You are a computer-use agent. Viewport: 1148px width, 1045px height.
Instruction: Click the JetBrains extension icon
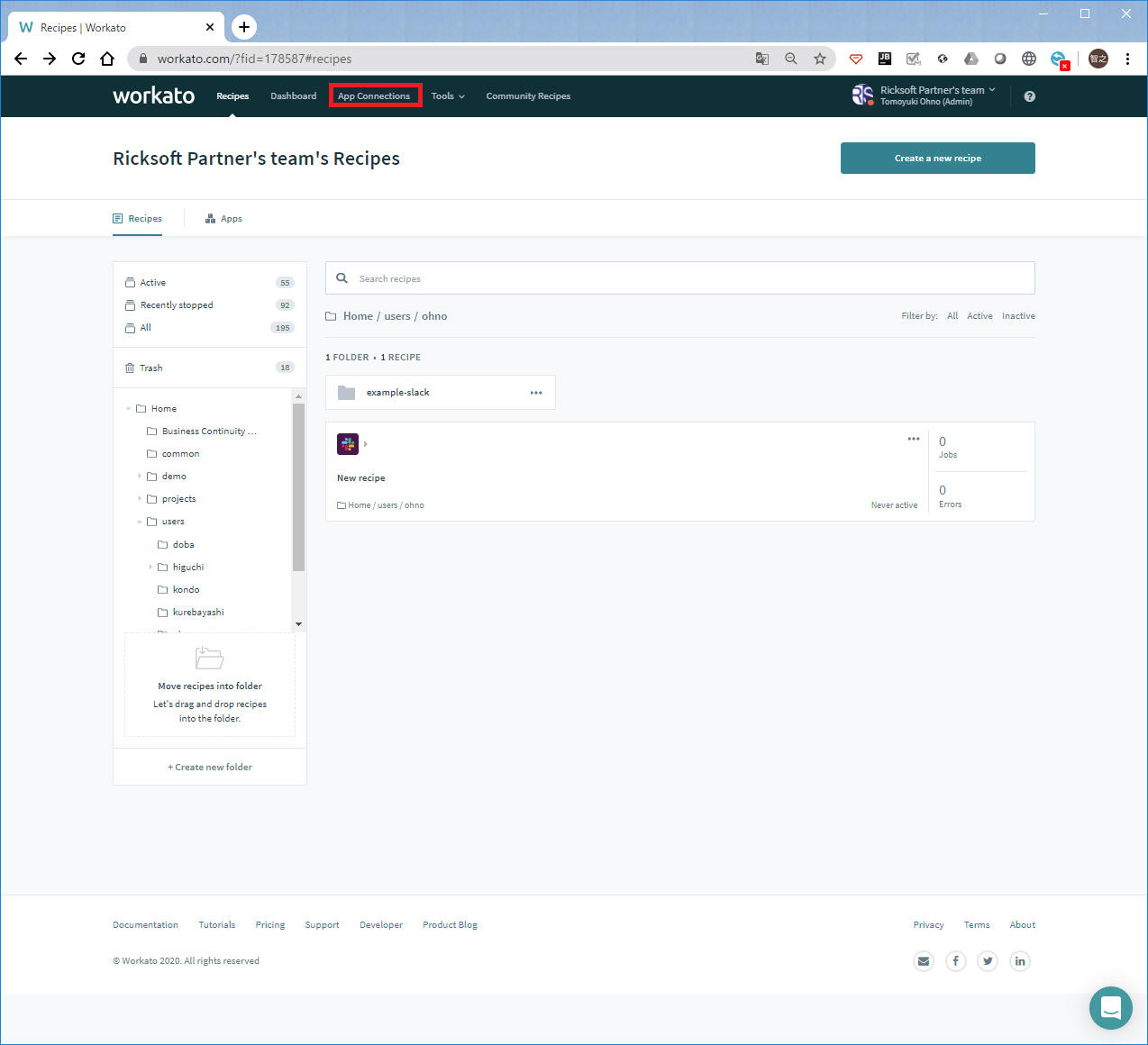click(885, 59)
